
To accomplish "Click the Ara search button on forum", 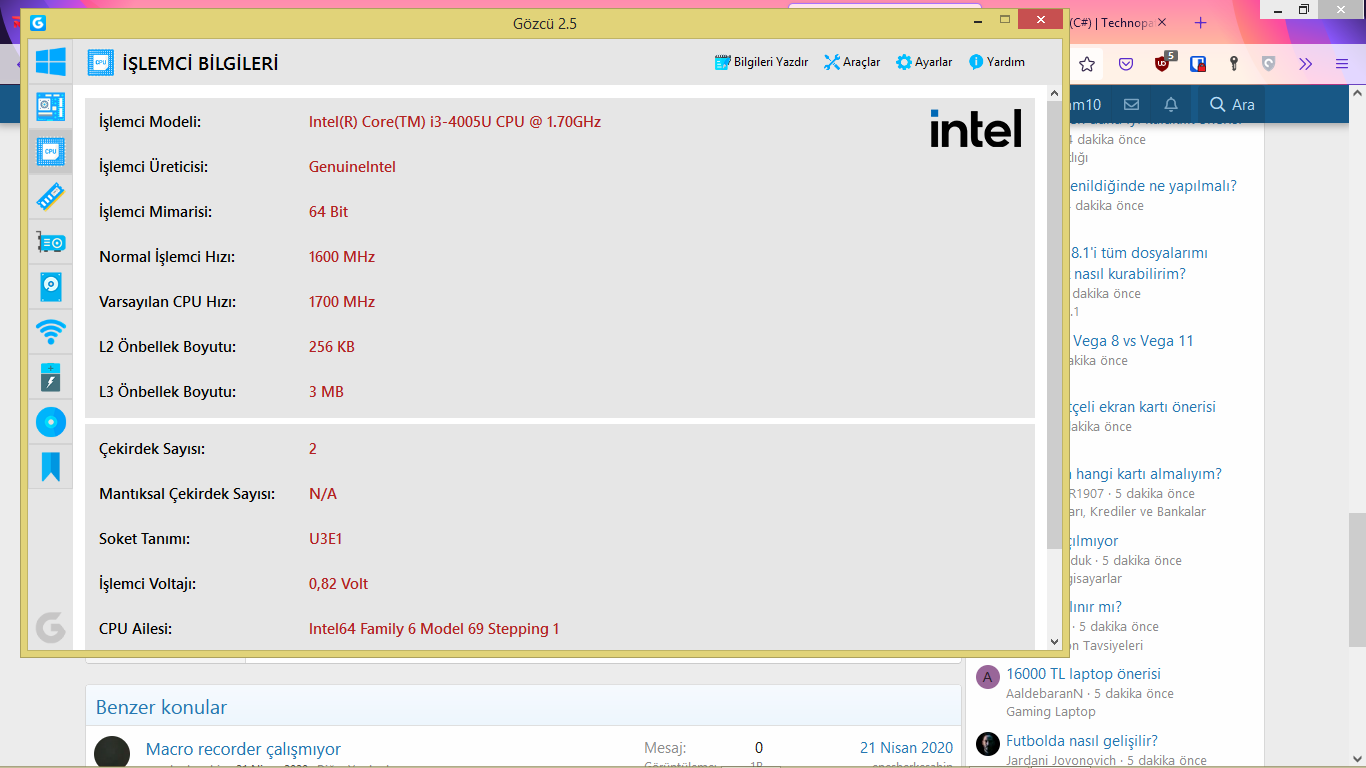I will pos(1232,104).
